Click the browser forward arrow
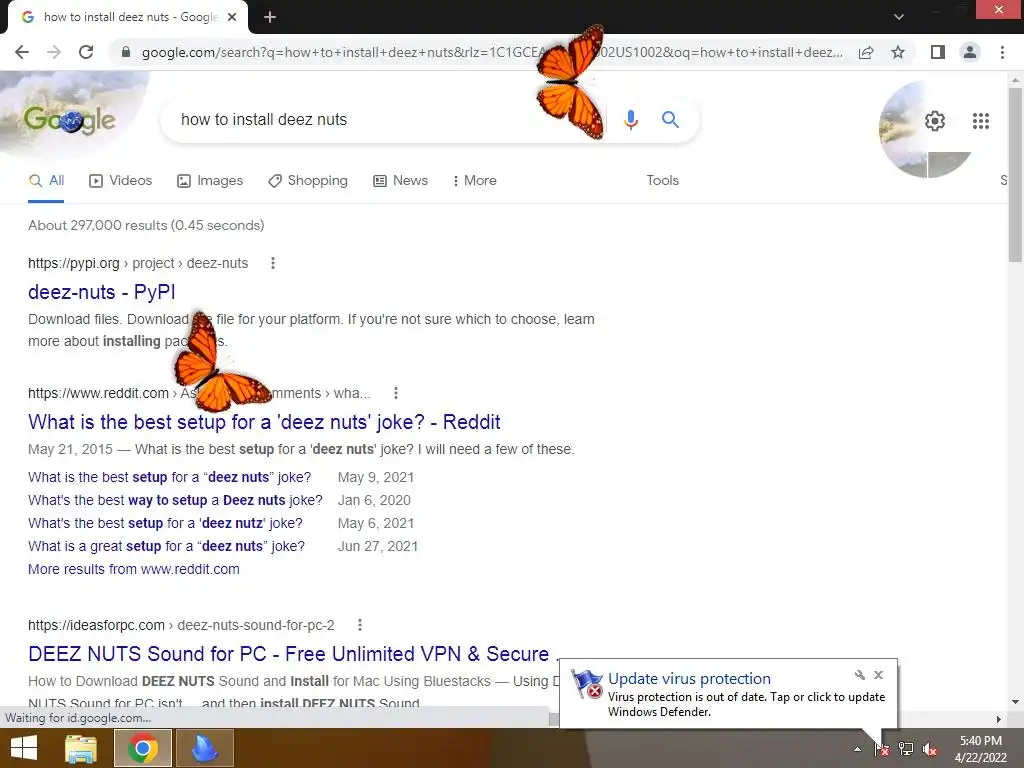 tap(54, 52)
